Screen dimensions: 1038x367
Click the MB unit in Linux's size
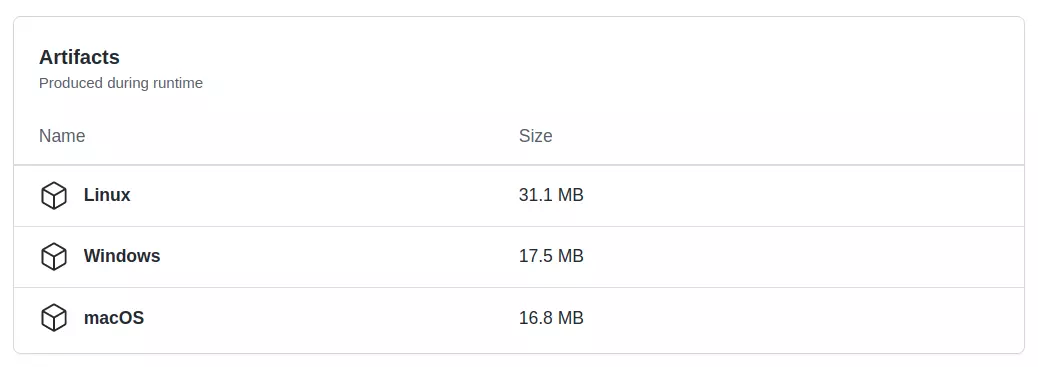(571, 195)
